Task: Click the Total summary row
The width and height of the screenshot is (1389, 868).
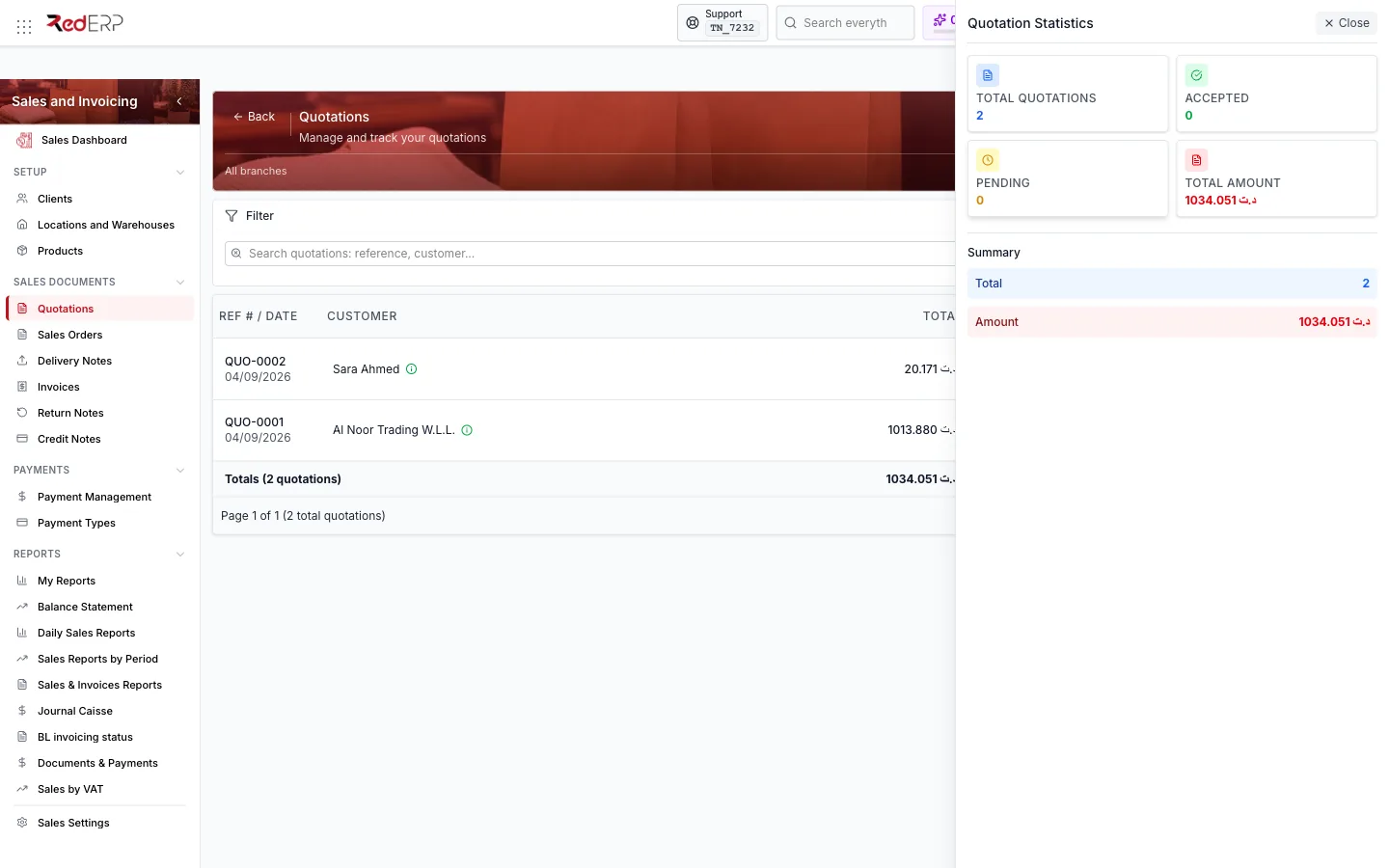Action: 1172,284
